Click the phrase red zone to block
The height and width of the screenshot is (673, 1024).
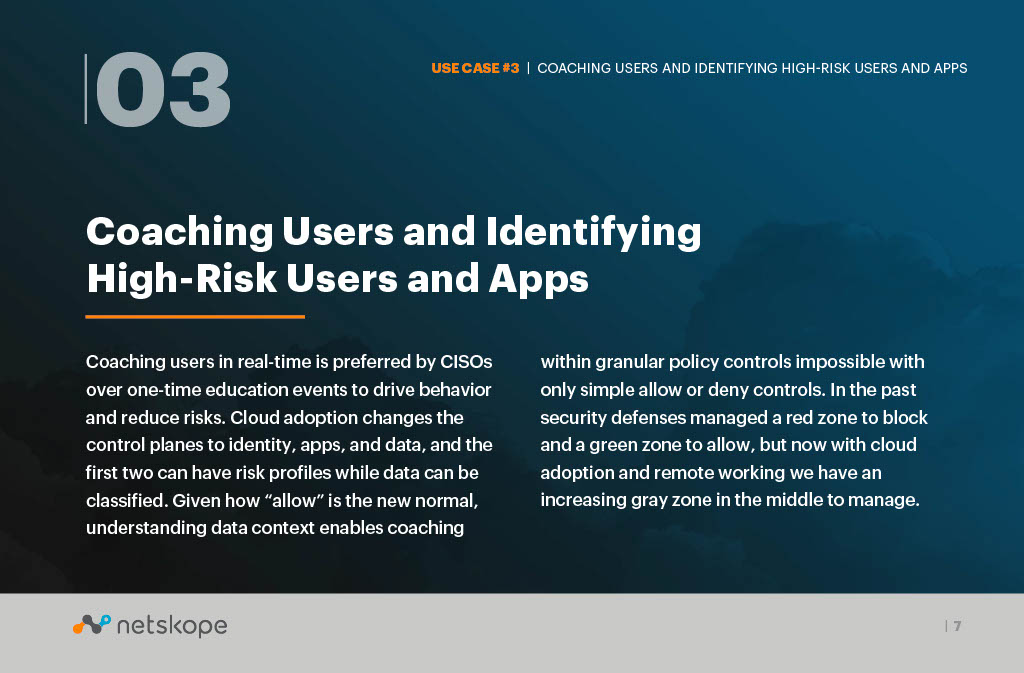click(x=857, y=418)
